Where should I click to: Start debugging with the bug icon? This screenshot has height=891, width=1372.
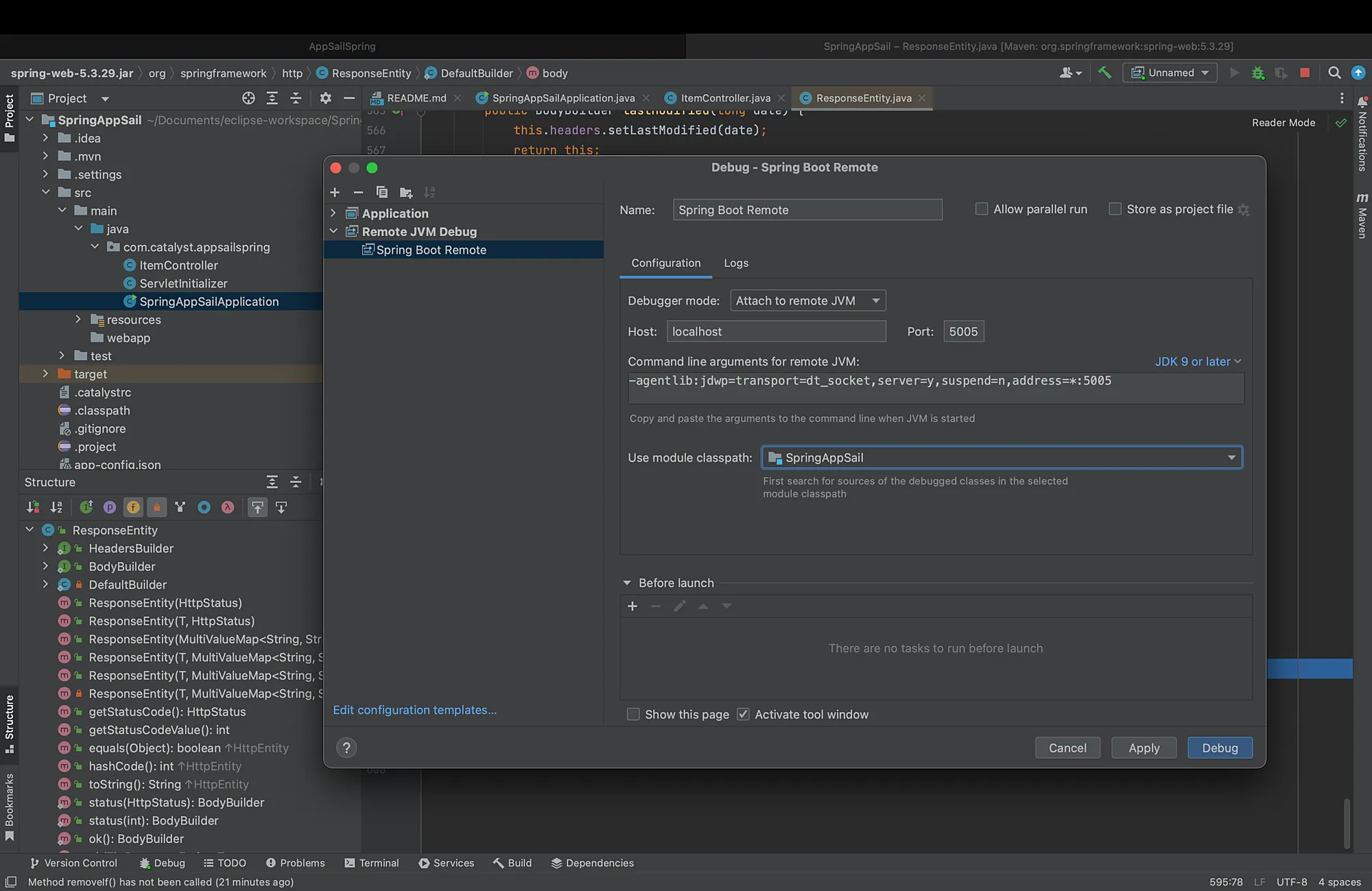pos(1257,73)
